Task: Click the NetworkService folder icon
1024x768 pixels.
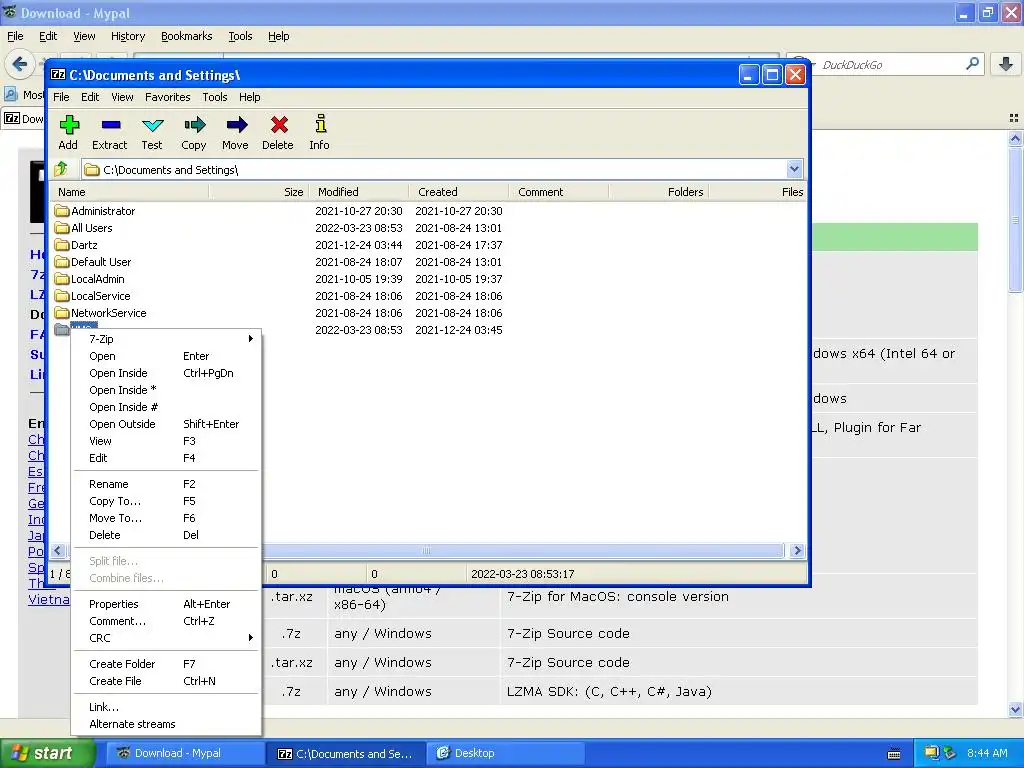Action: (x=62, y=312)
